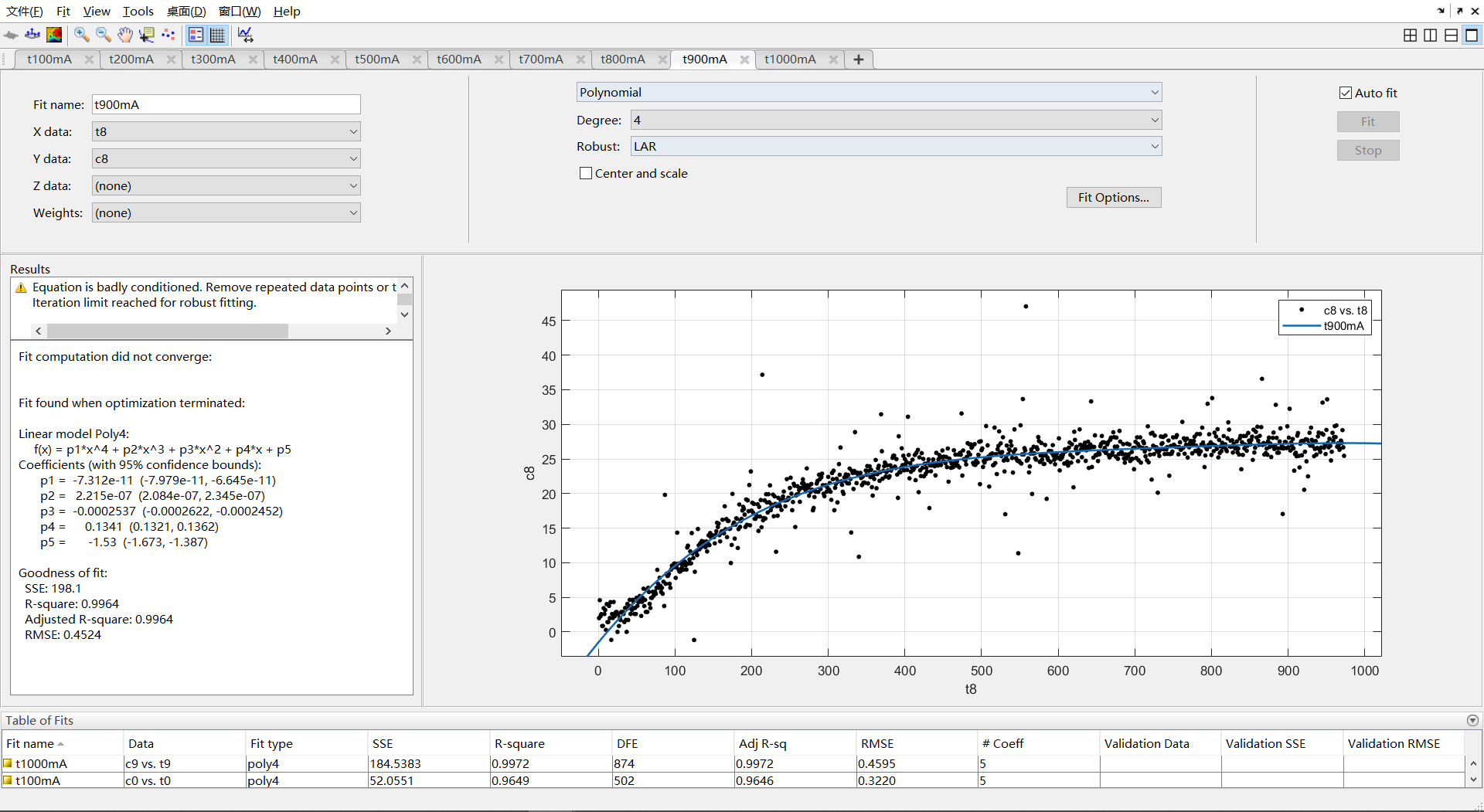
Task: Close the t600mA tab
Action: tap(499, 59)
